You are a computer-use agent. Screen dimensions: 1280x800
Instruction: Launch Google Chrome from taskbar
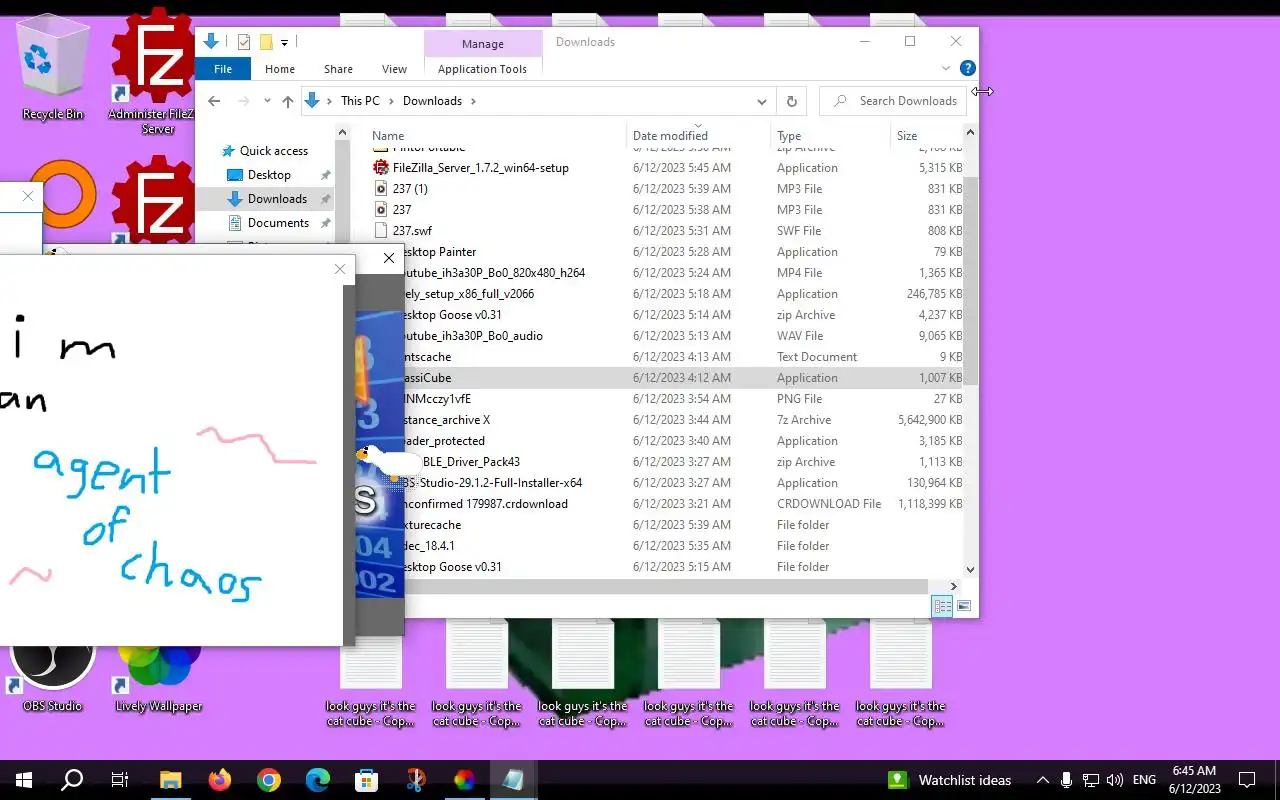click(268, 780)
